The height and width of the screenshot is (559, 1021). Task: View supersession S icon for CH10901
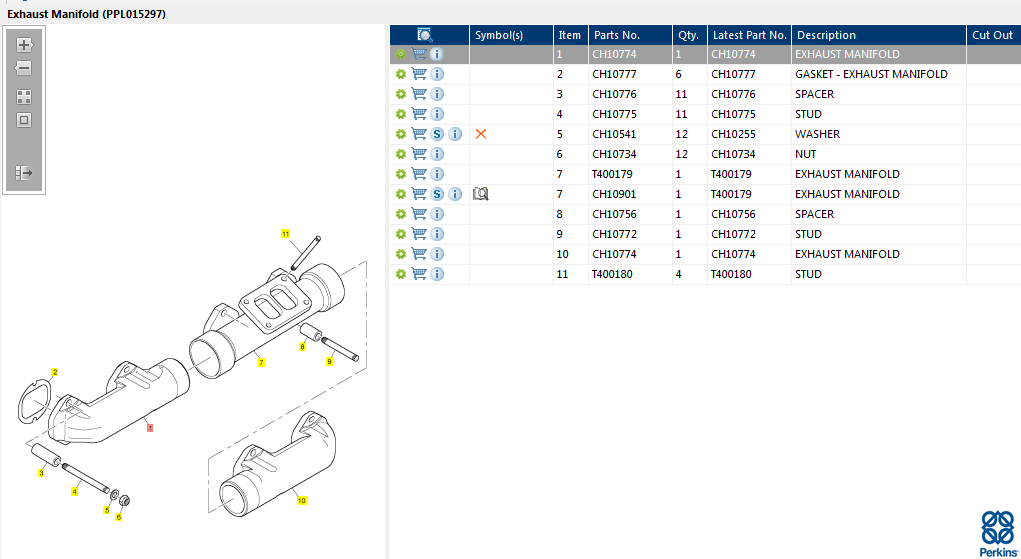tap(438, 194)
